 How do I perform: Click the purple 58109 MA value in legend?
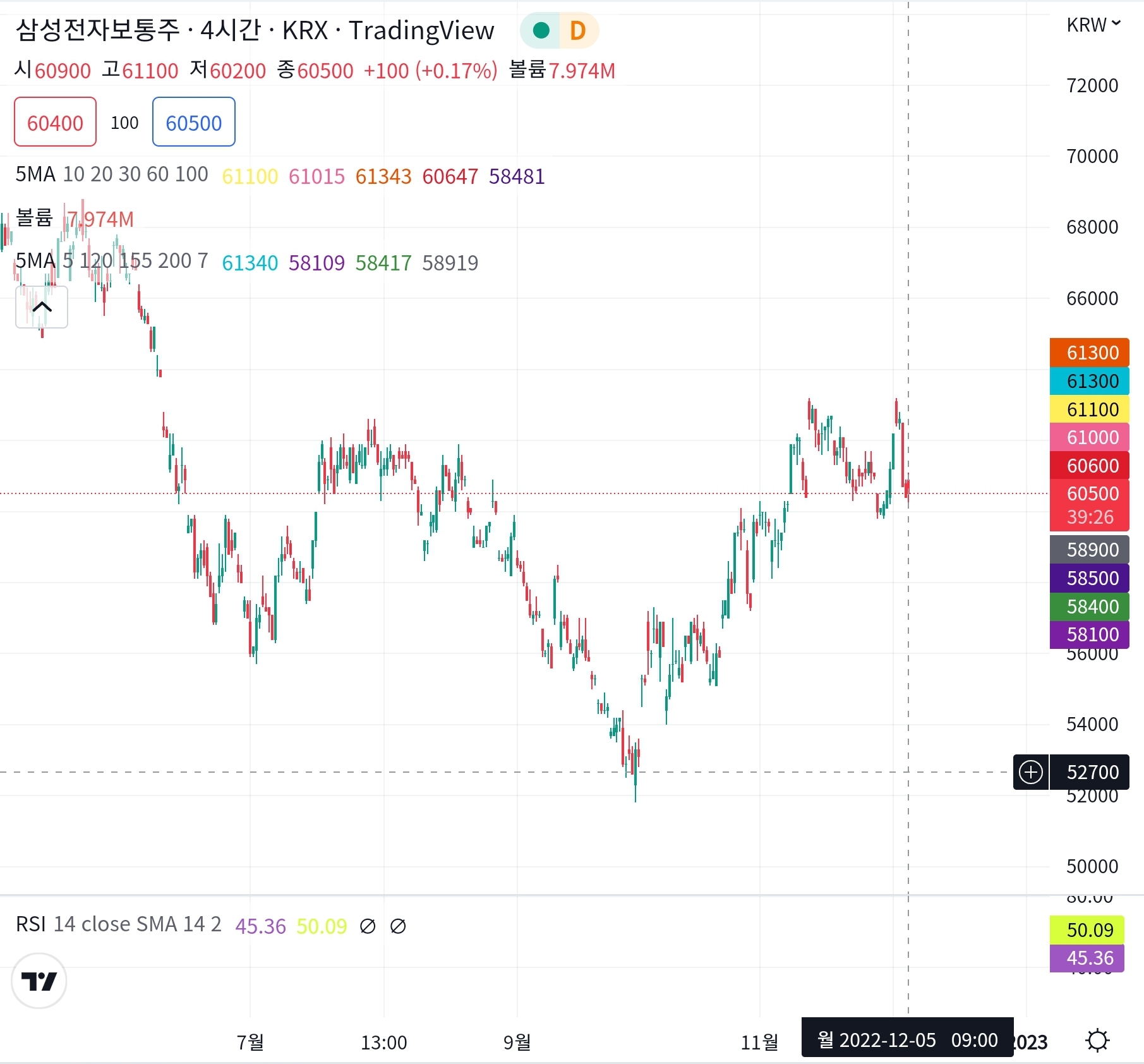pyautogui.click(x=317, y=263)
